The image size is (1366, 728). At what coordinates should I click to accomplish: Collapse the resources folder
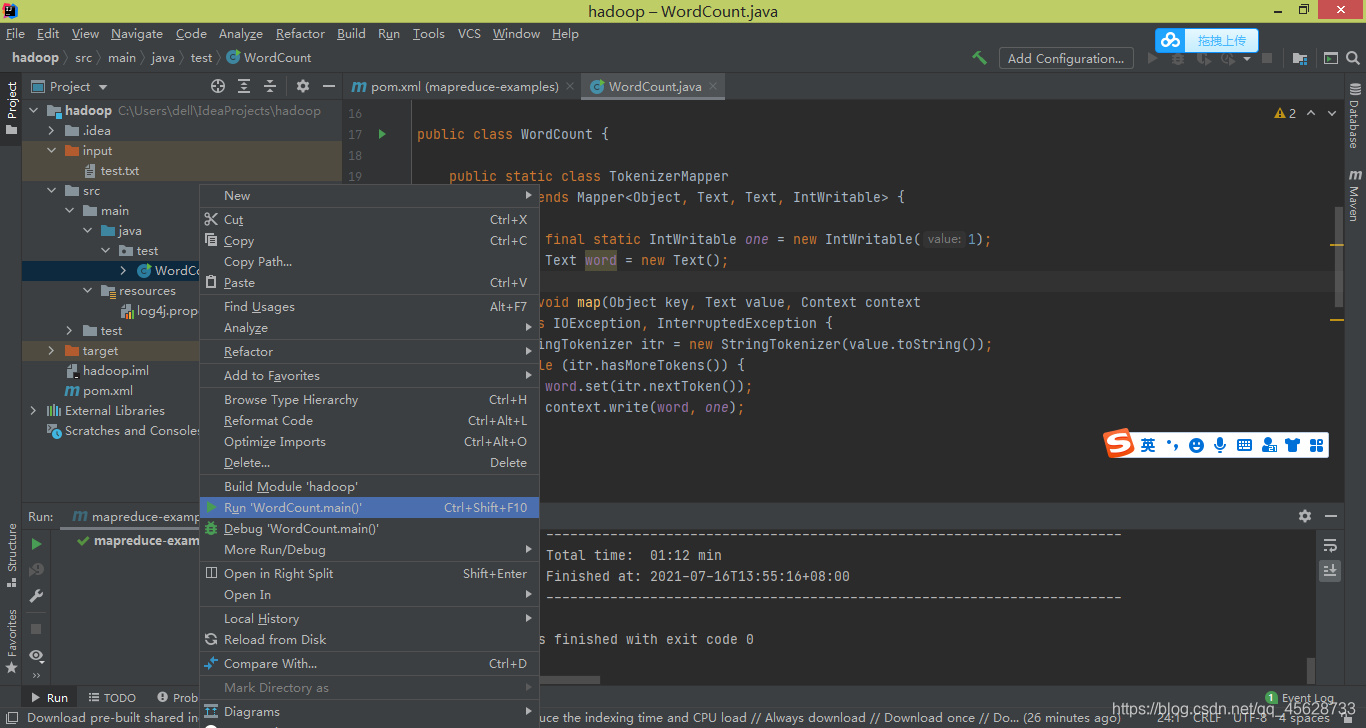88,291
